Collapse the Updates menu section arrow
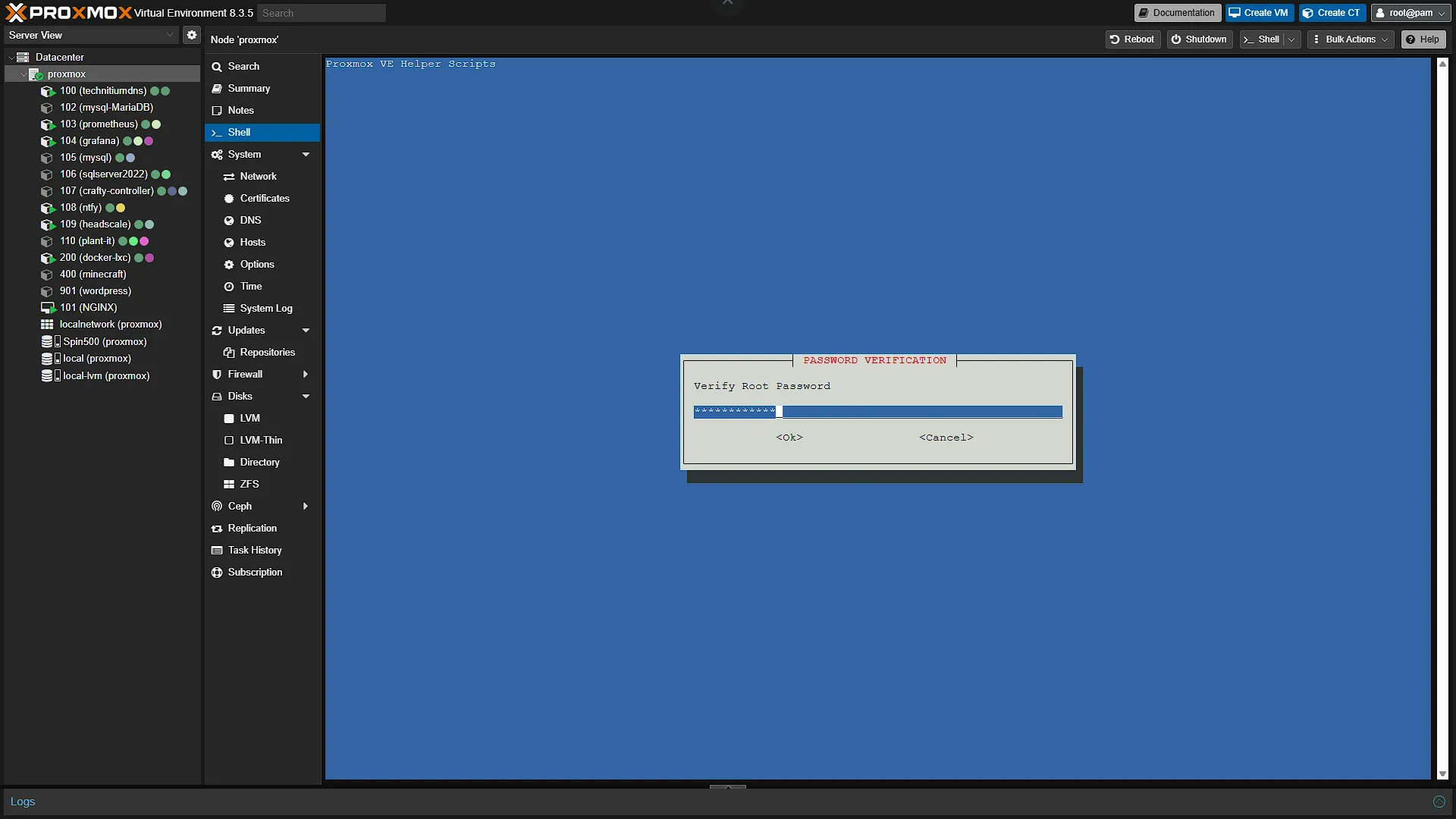The width and height of the screenshot is (1456, 819). click(x=306, y=331)
